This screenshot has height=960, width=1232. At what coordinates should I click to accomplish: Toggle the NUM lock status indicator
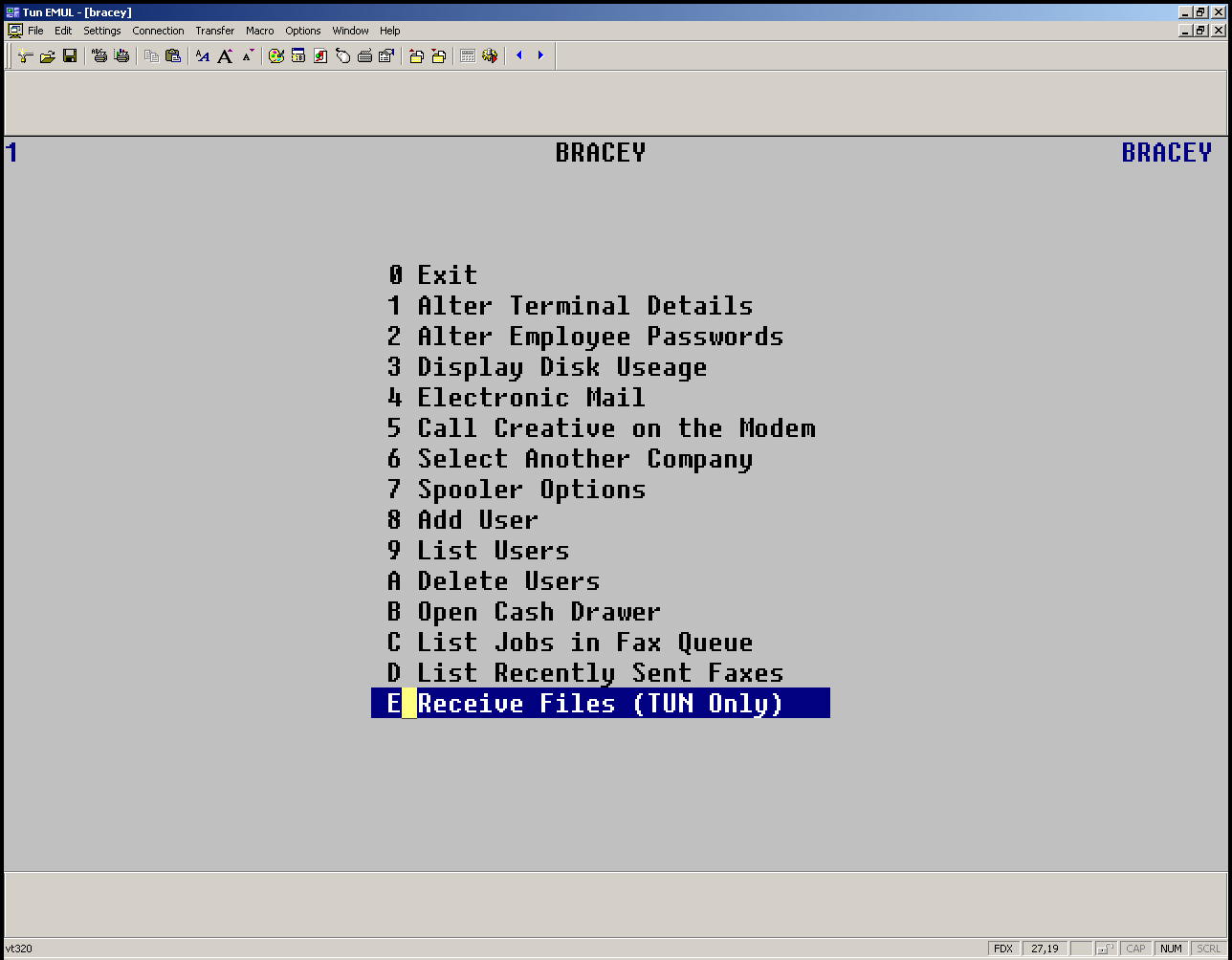click(1171, 949)
